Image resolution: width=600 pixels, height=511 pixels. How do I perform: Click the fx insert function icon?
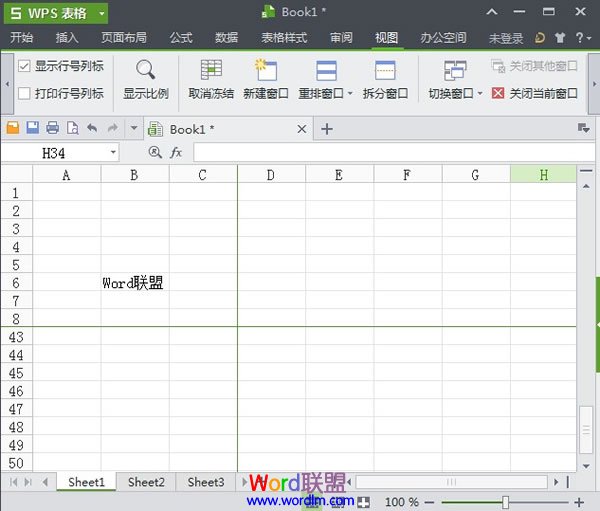pyautogui.click(x=176, y=152)
